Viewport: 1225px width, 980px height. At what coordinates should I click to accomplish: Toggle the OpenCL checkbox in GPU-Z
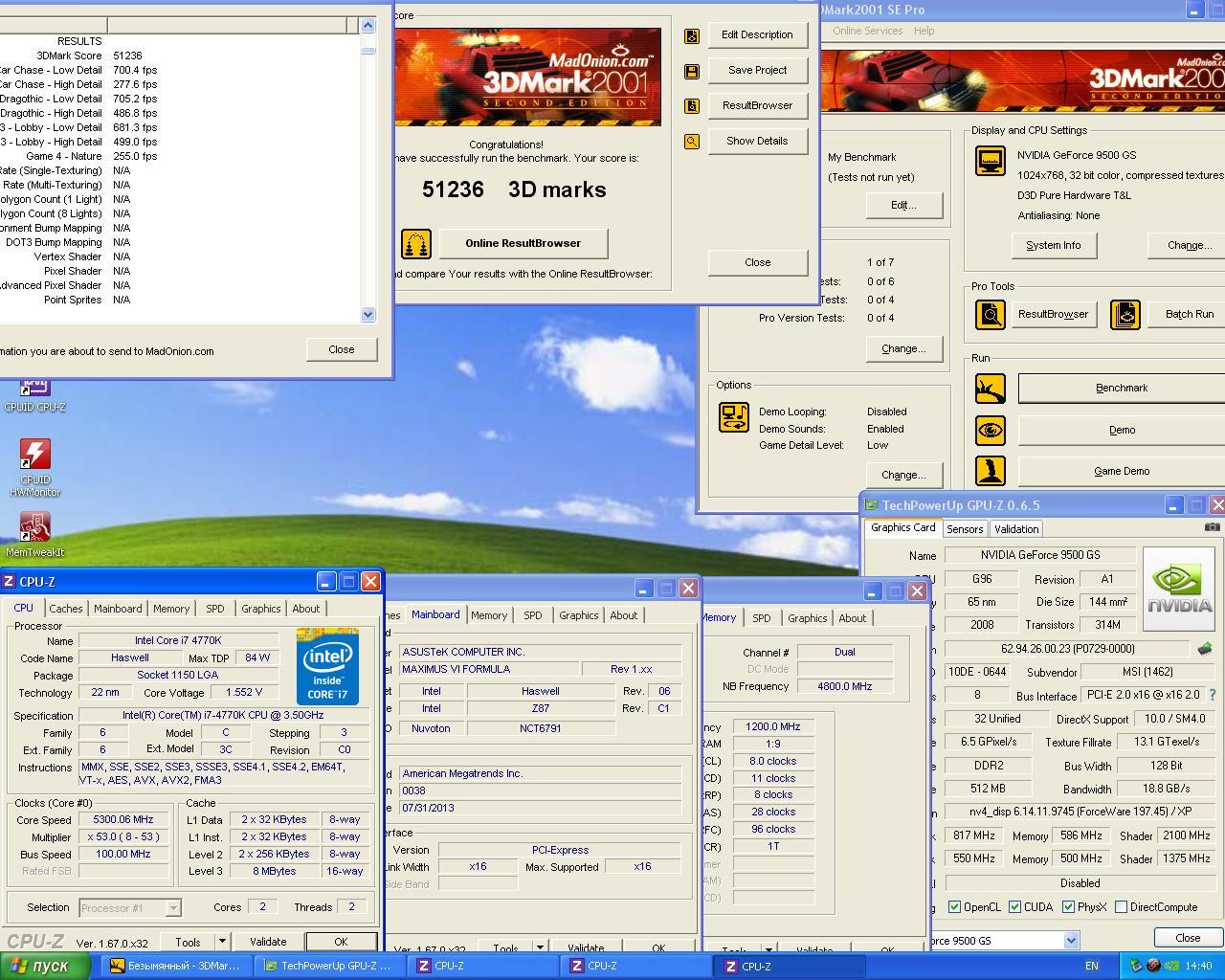tap(954, 907)
